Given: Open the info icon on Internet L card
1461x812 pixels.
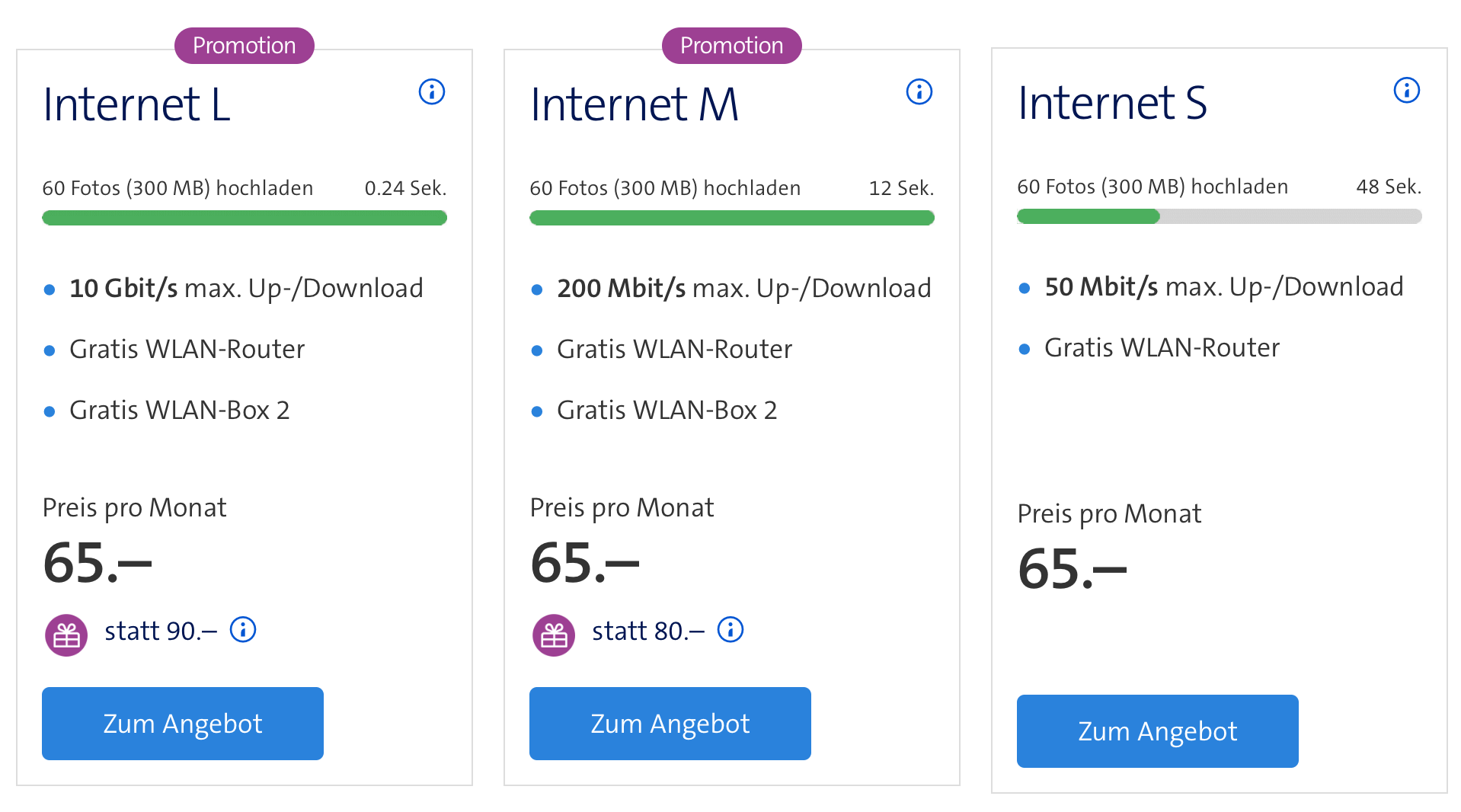Looking at the screenshot, I should [431, 92].
